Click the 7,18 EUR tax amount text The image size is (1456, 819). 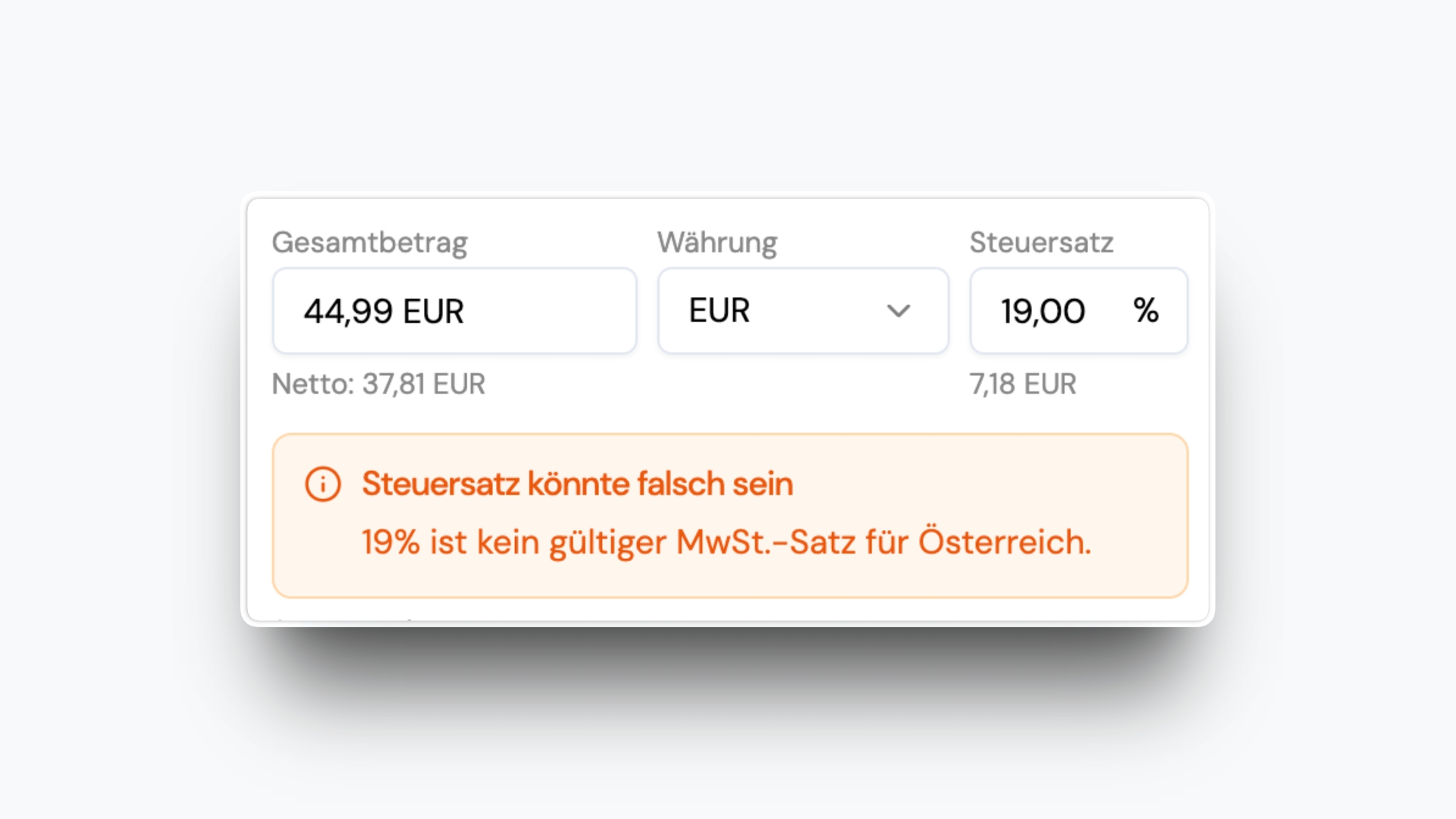1022,384
